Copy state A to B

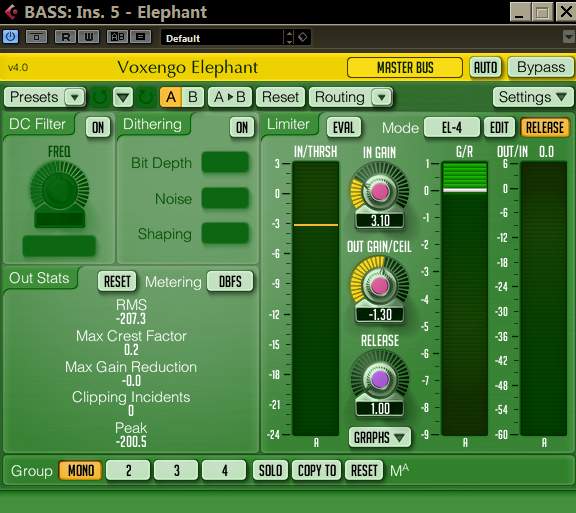(x=230, y=97)
